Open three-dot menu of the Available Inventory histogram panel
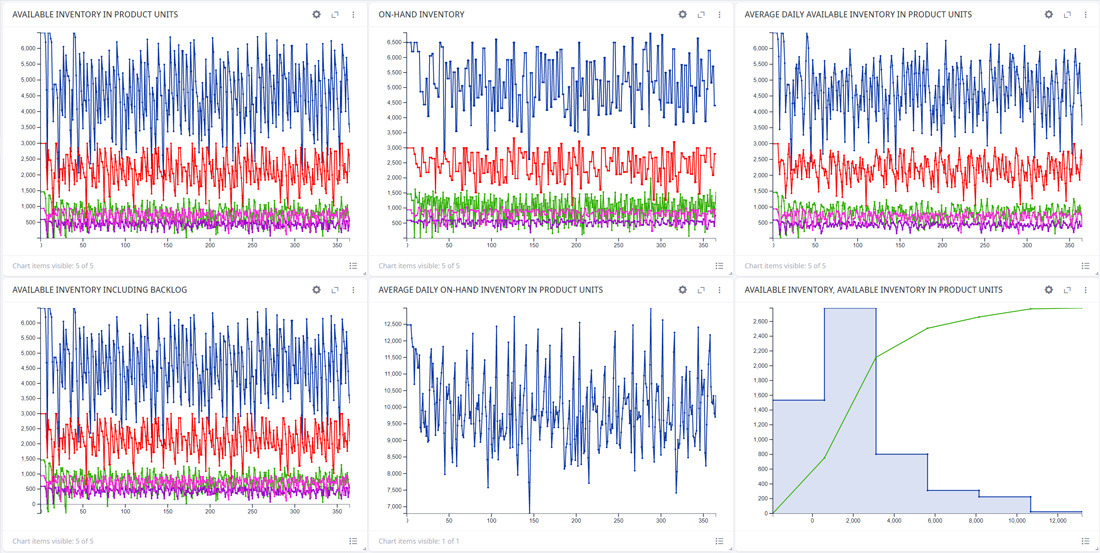1100x553 pixels. tap(1085, 289)
